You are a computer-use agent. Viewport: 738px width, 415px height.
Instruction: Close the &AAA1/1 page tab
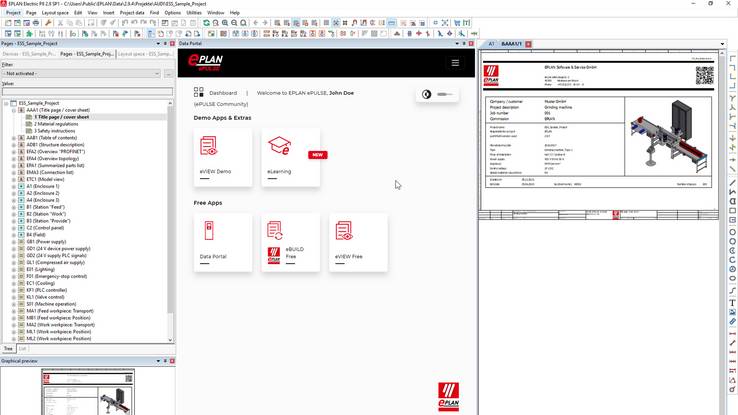(529, 44)
